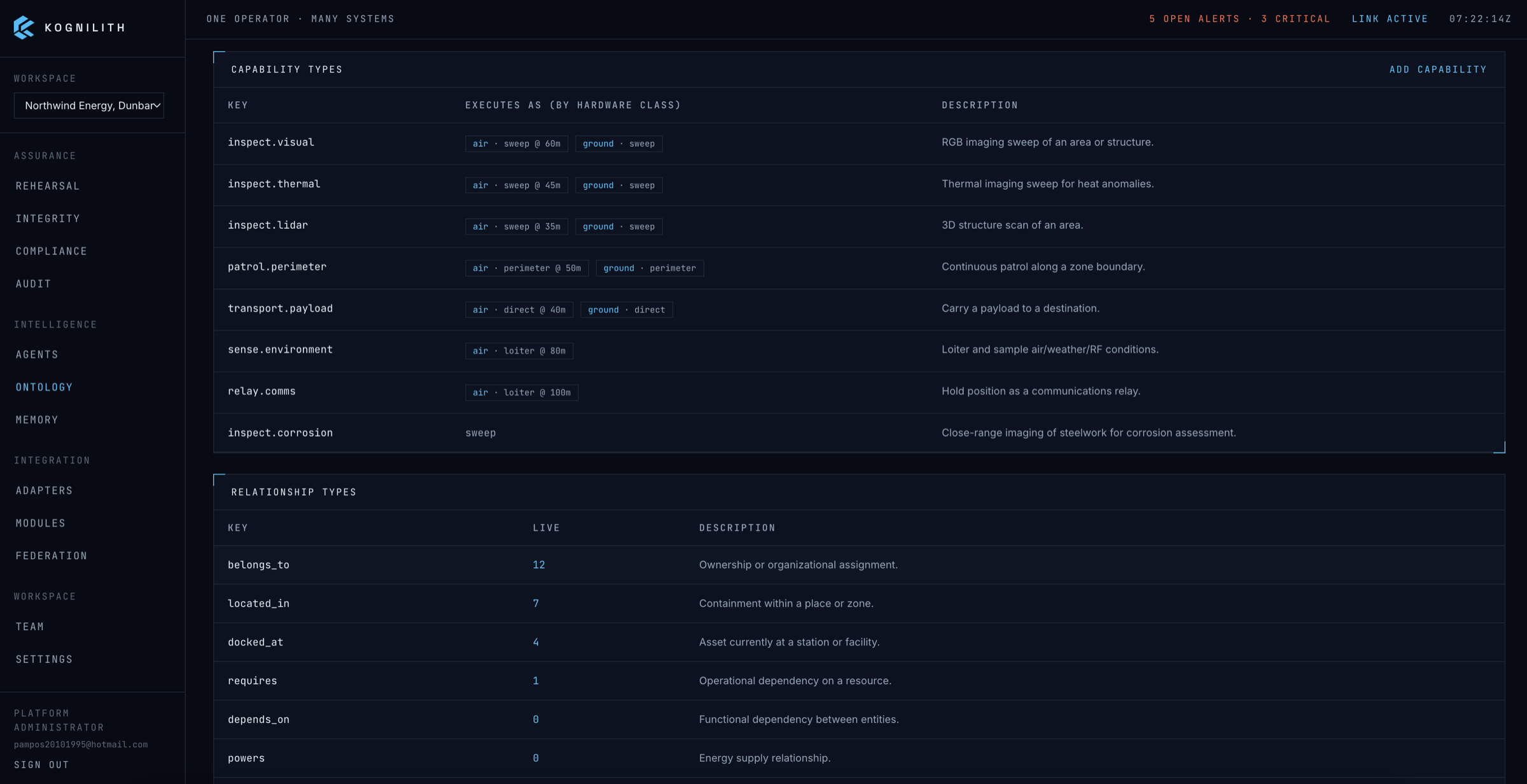
Task: Click the Thermal imaging sweep description
Action: click(1047, 184)
